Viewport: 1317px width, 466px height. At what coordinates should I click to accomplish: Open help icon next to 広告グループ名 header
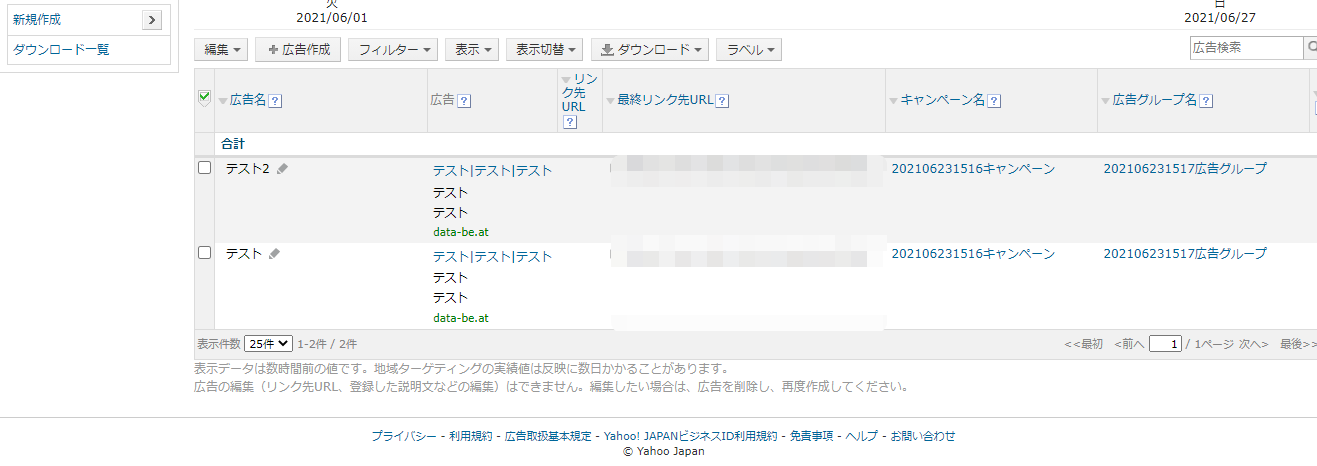(x=1207, y=100)
